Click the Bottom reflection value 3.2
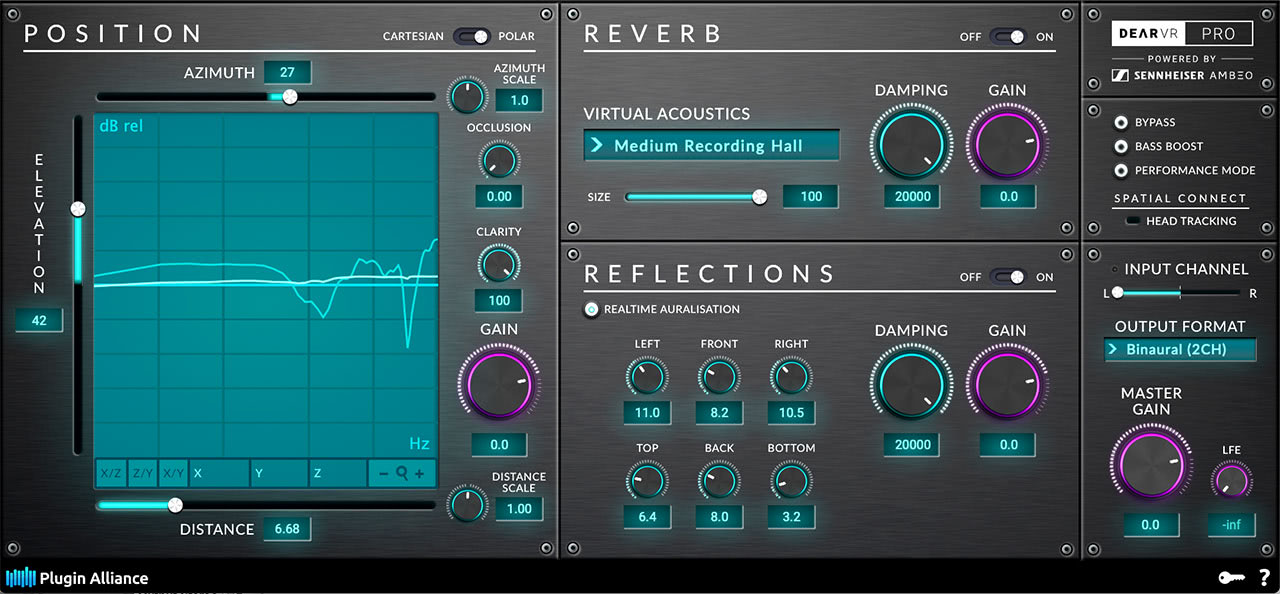1280x594 pixels. [x=791, y=516]
